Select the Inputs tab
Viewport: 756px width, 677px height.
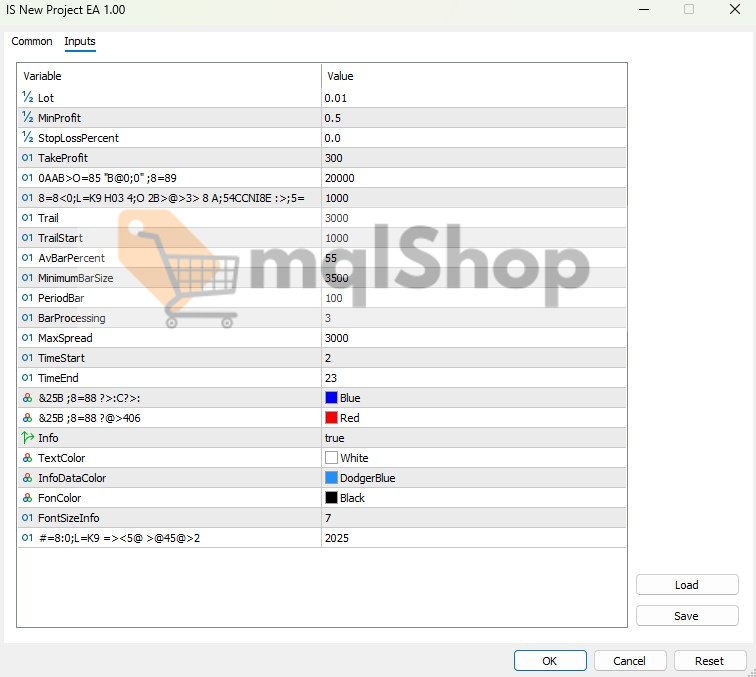80,41
